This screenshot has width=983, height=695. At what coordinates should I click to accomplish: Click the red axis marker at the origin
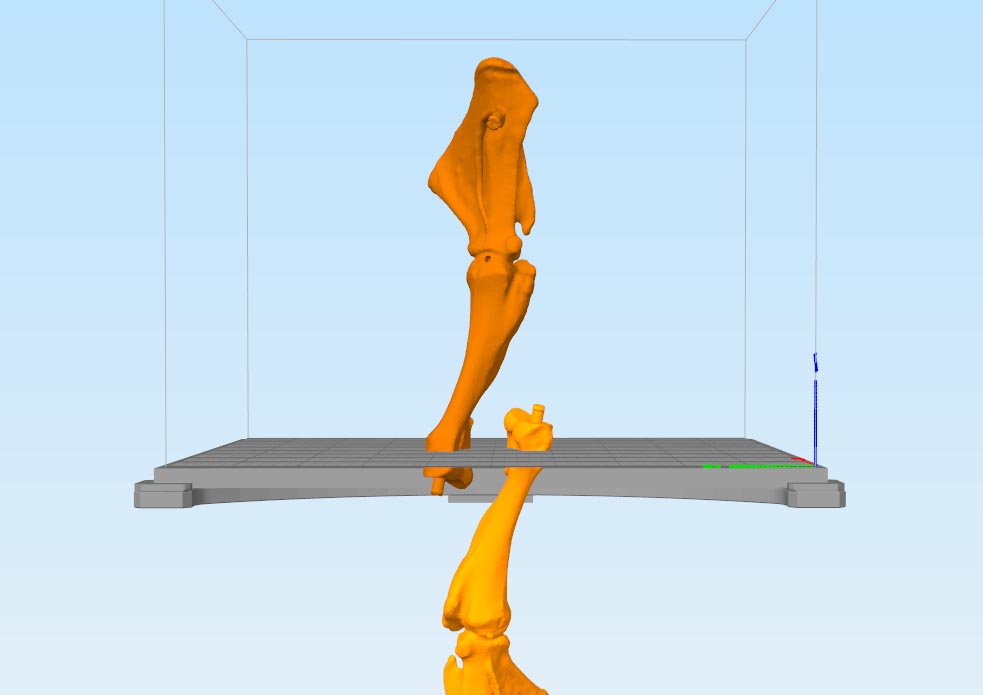coord(802,461)
